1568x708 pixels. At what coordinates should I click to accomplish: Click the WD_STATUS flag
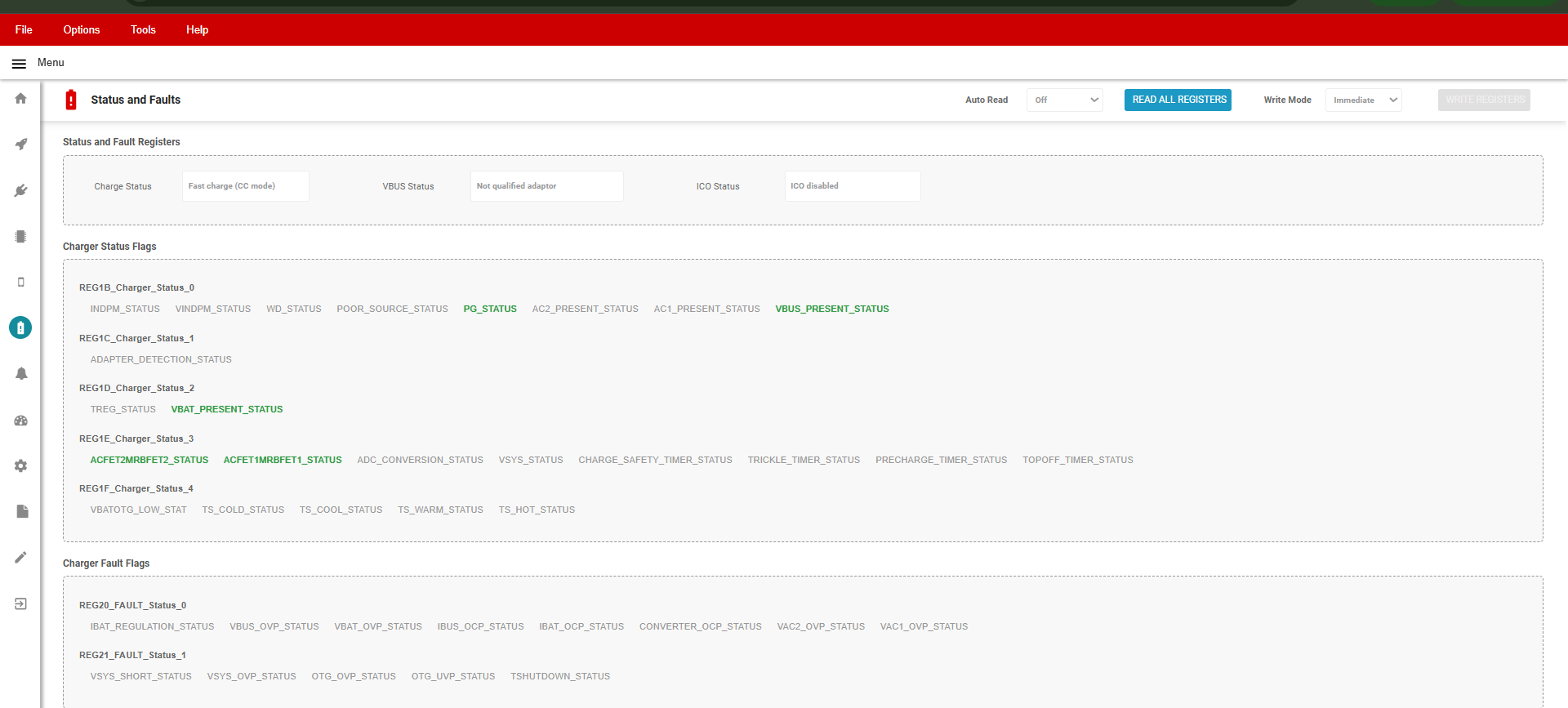[x=294, y=309]
